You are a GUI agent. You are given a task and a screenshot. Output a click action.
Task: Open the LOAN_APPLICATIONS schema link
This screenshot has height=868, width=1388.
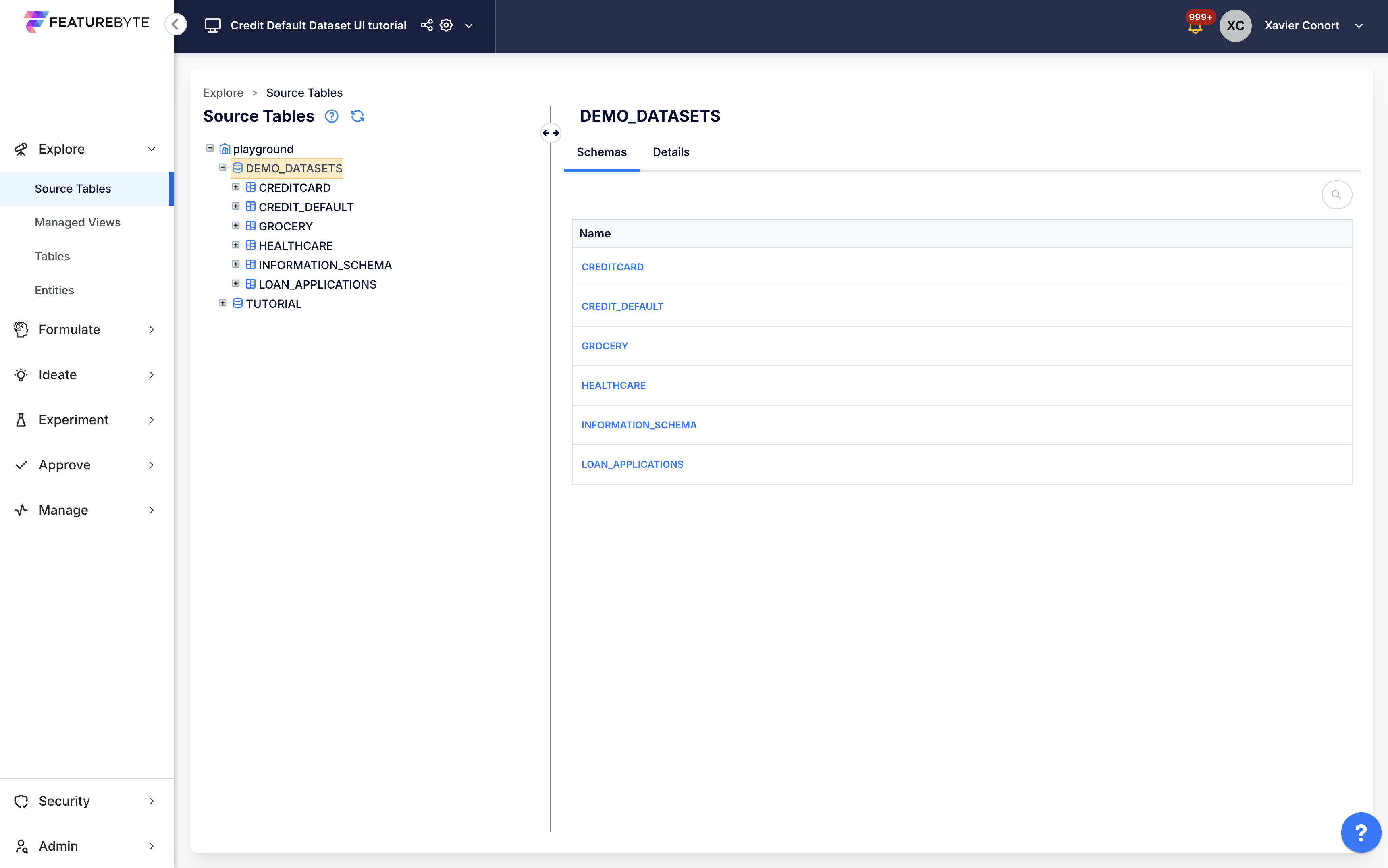(x=632, y=465)
